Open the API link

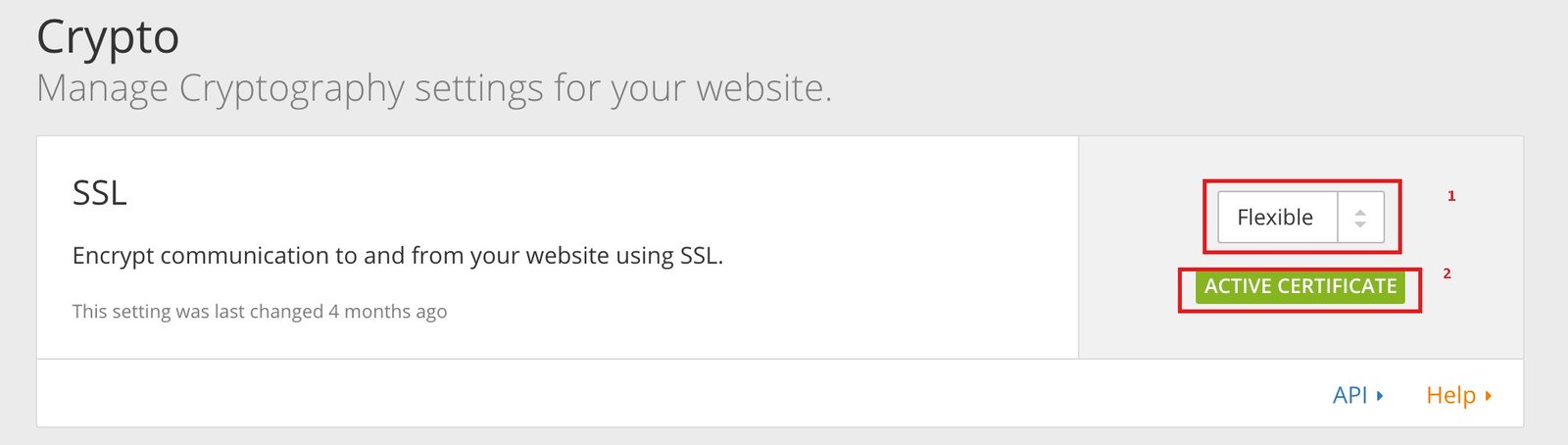(x=1349, y=395)
